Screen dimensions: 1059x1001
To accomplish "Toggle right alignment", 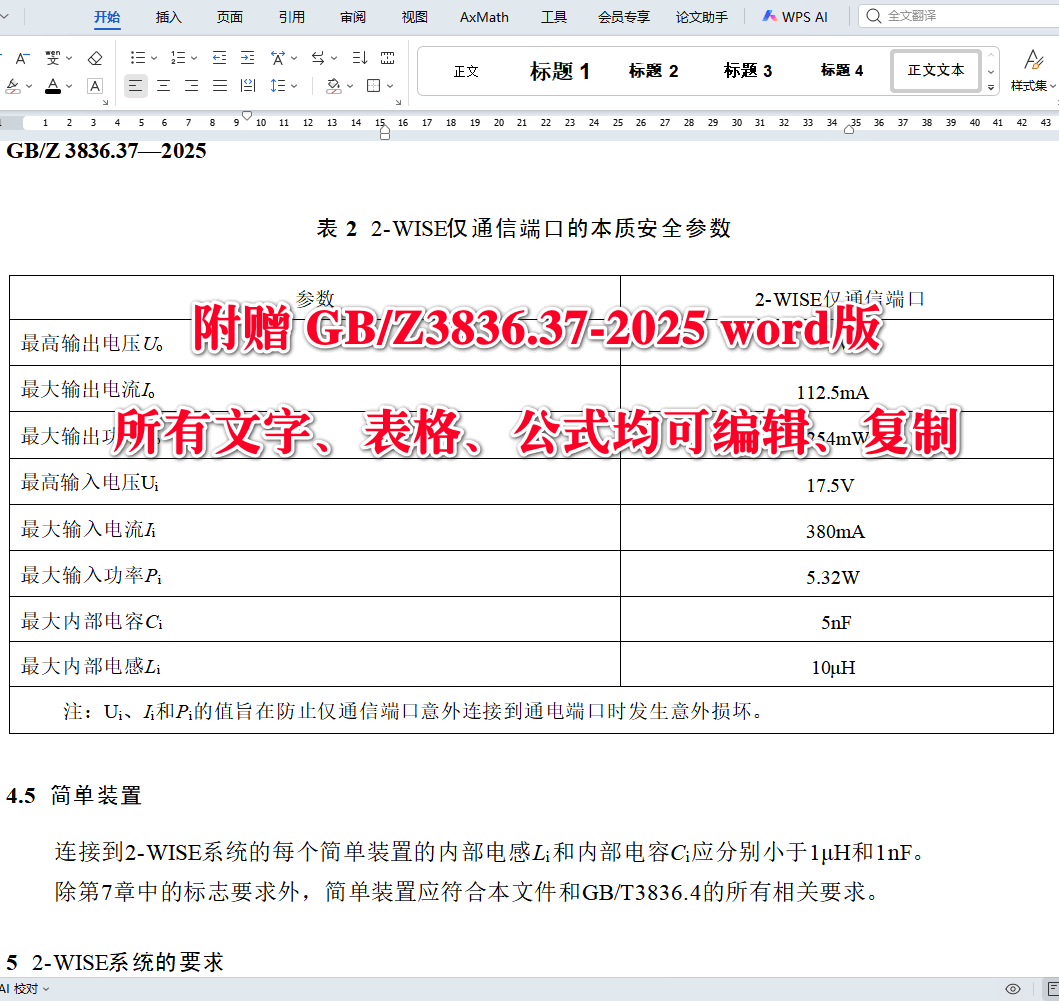I will click(x=192, y=86).
